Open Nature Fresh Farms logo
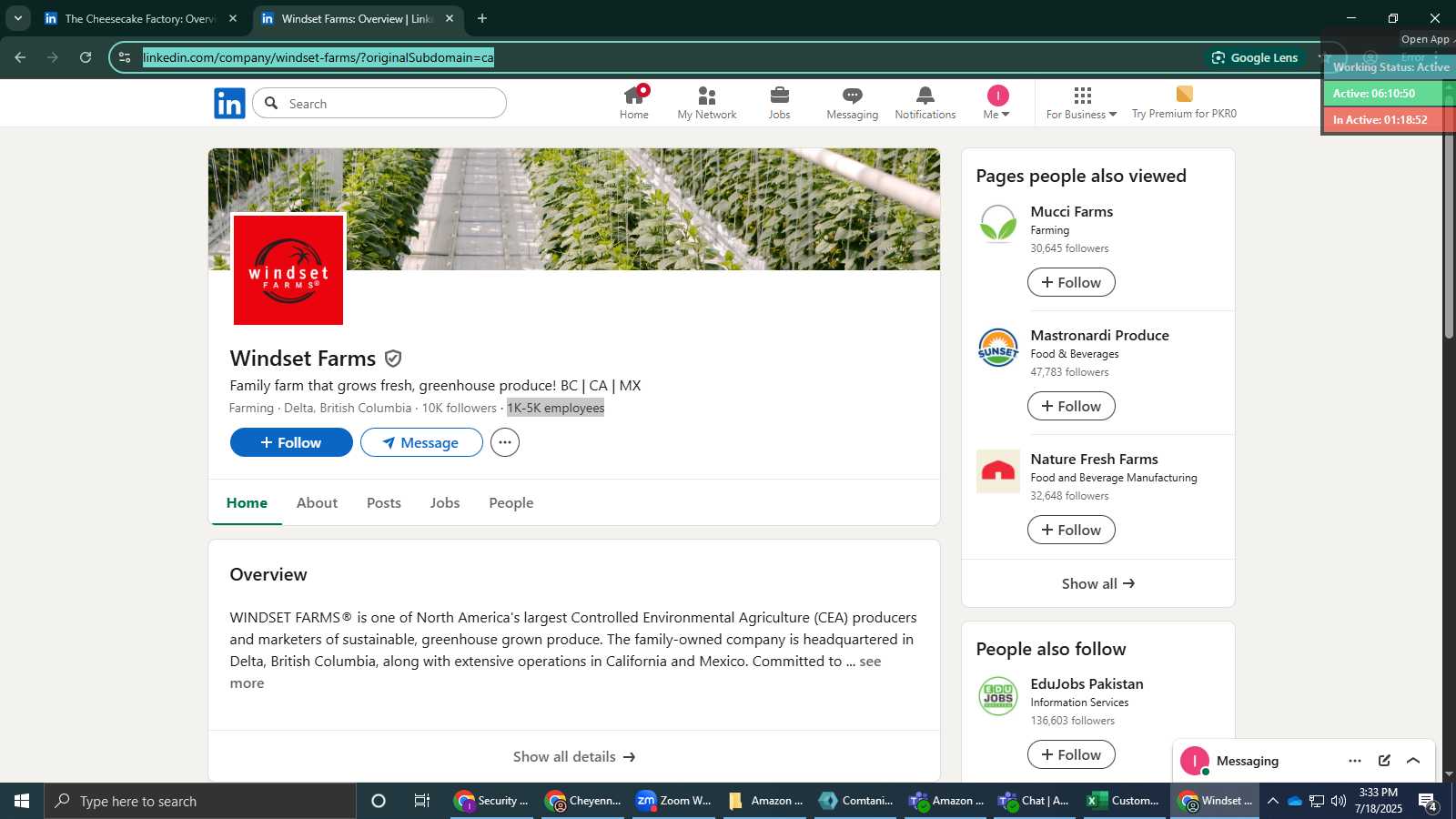 tap(998, 471)
